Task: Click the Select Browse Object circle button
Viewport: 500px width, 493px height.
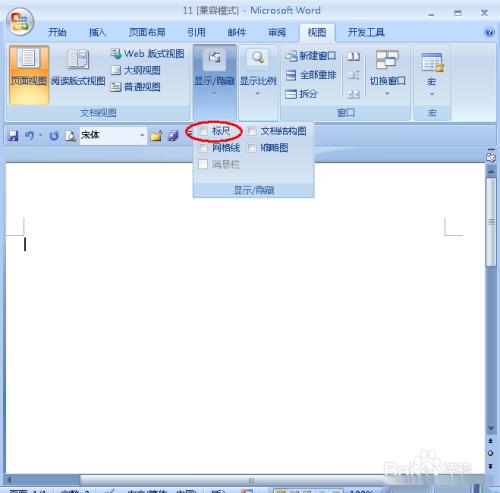Action: pos(490,453)
